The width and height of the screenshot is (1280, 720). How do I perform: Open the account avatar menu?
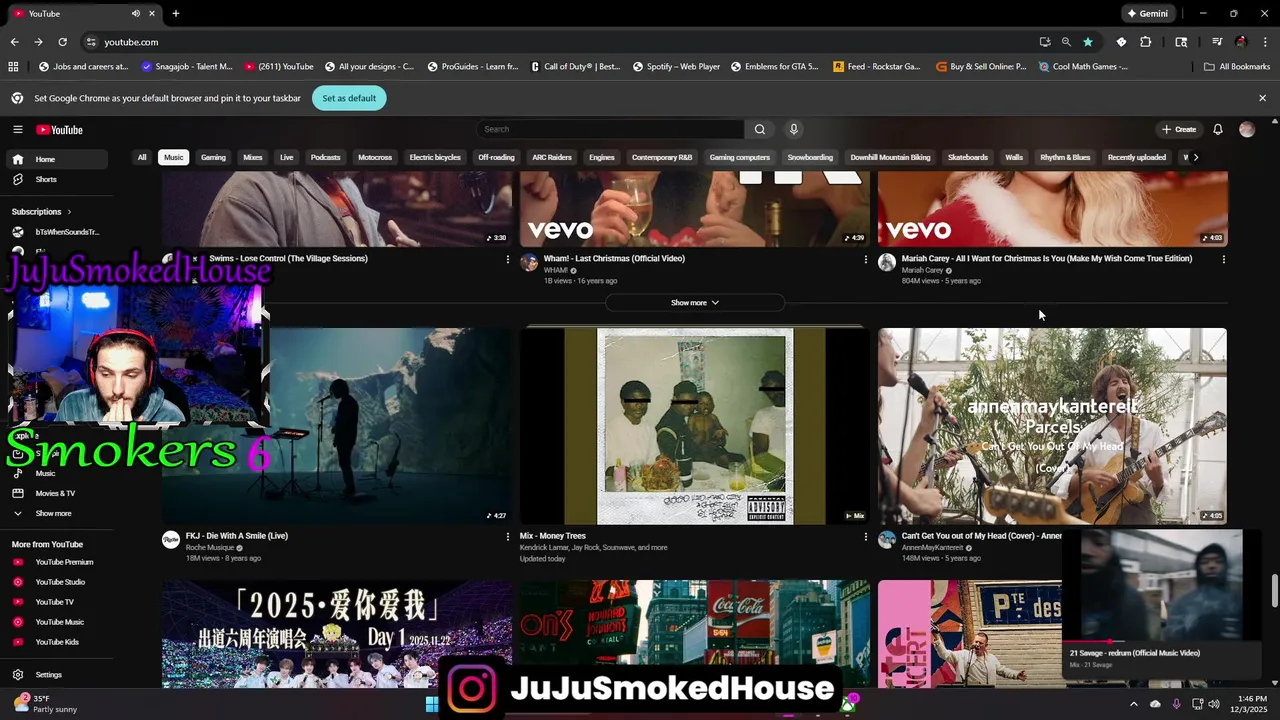click(1247, 129)
